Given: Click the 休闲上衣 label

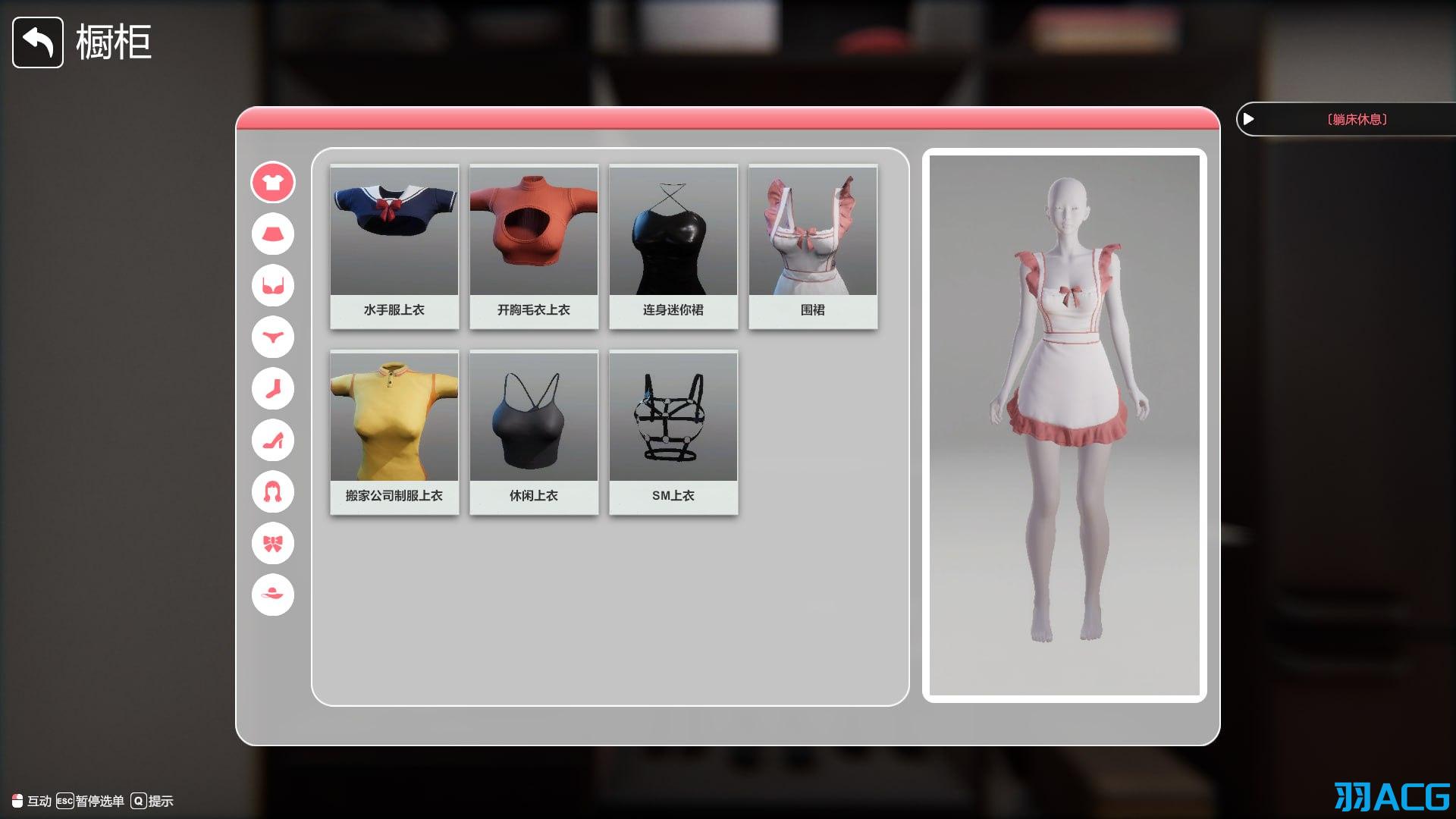Looking at the screenshot, I should point(534,496).
